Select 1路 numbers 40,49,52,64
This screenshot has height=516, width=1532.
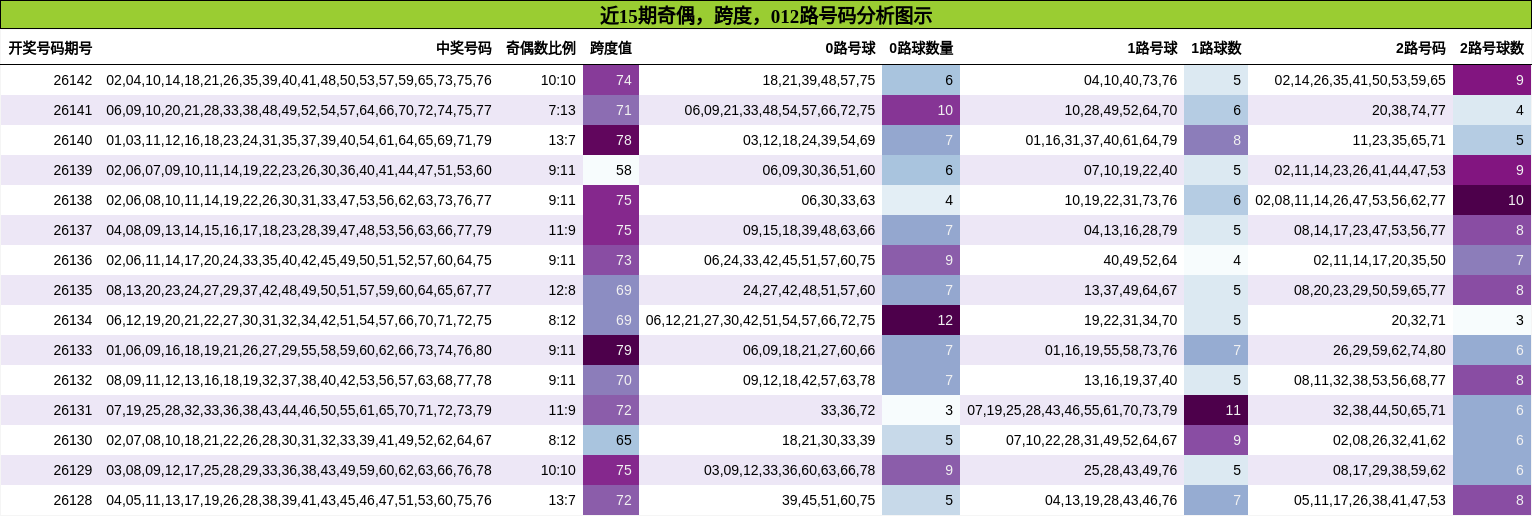click(1141, 260)
